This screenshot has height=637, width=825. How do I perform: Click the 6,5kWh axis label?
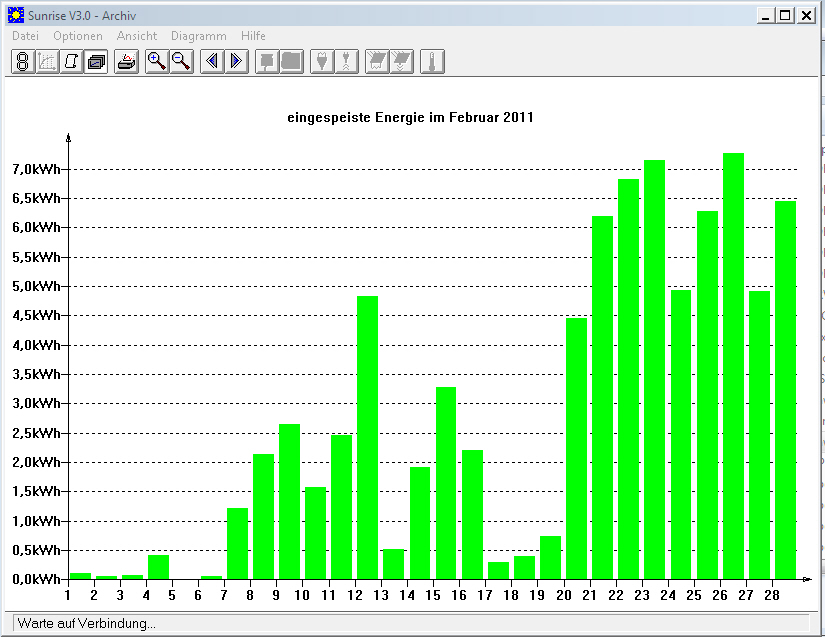36,198
